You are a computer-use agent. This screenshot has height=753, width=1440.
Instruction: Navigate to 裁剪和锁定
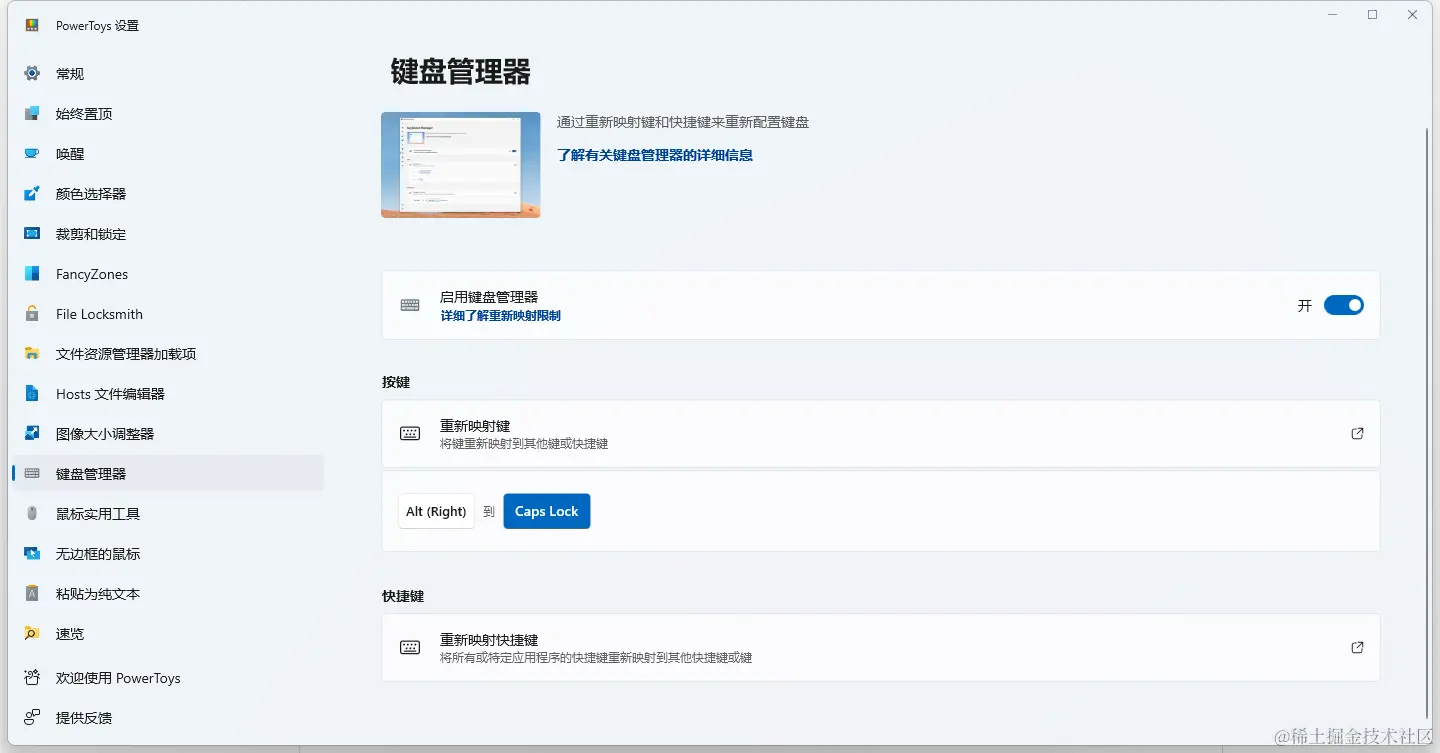click(167, 234)
